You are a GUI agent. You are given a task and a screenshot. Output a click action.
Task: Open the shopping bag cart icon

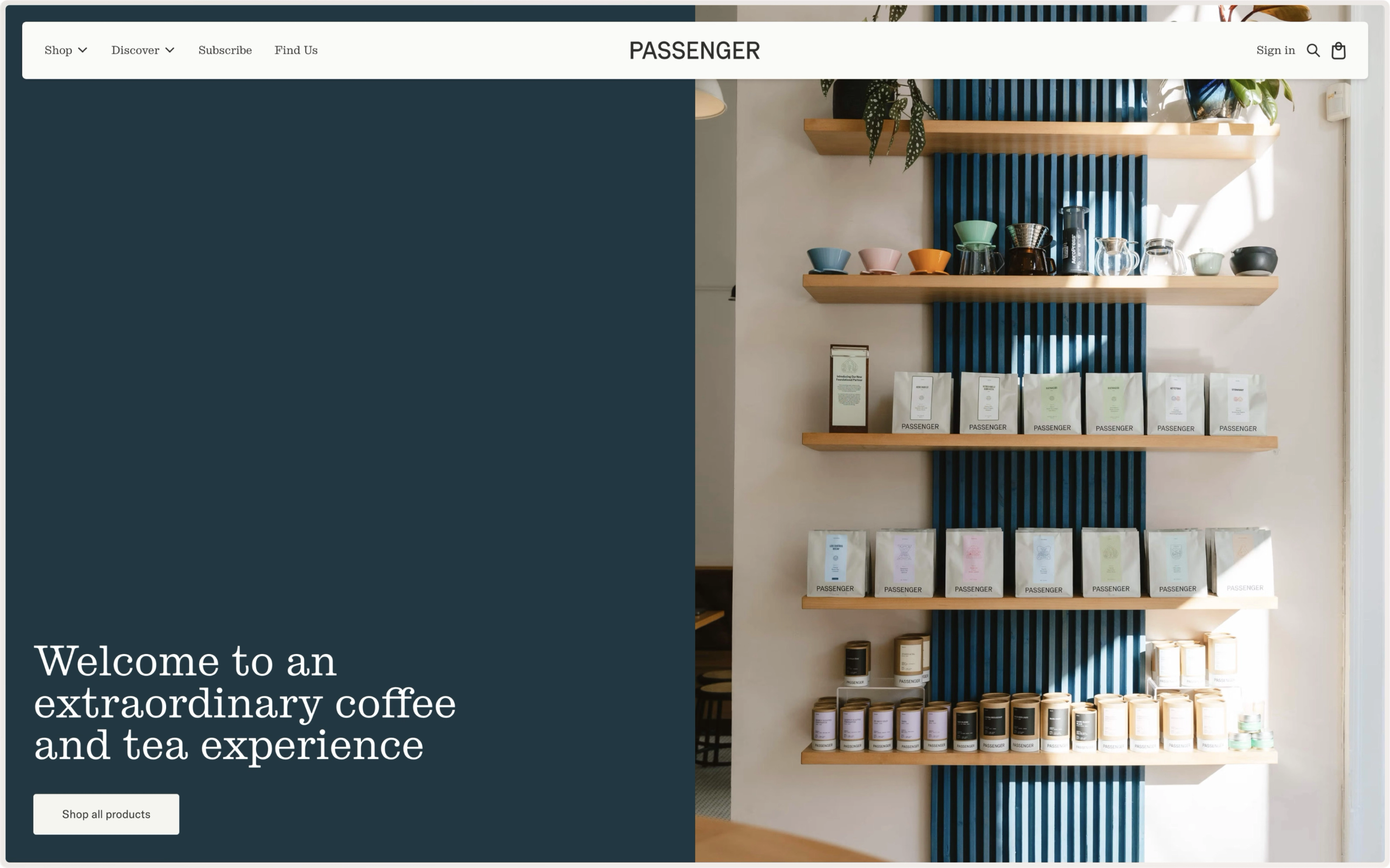tap(1338, 51)
